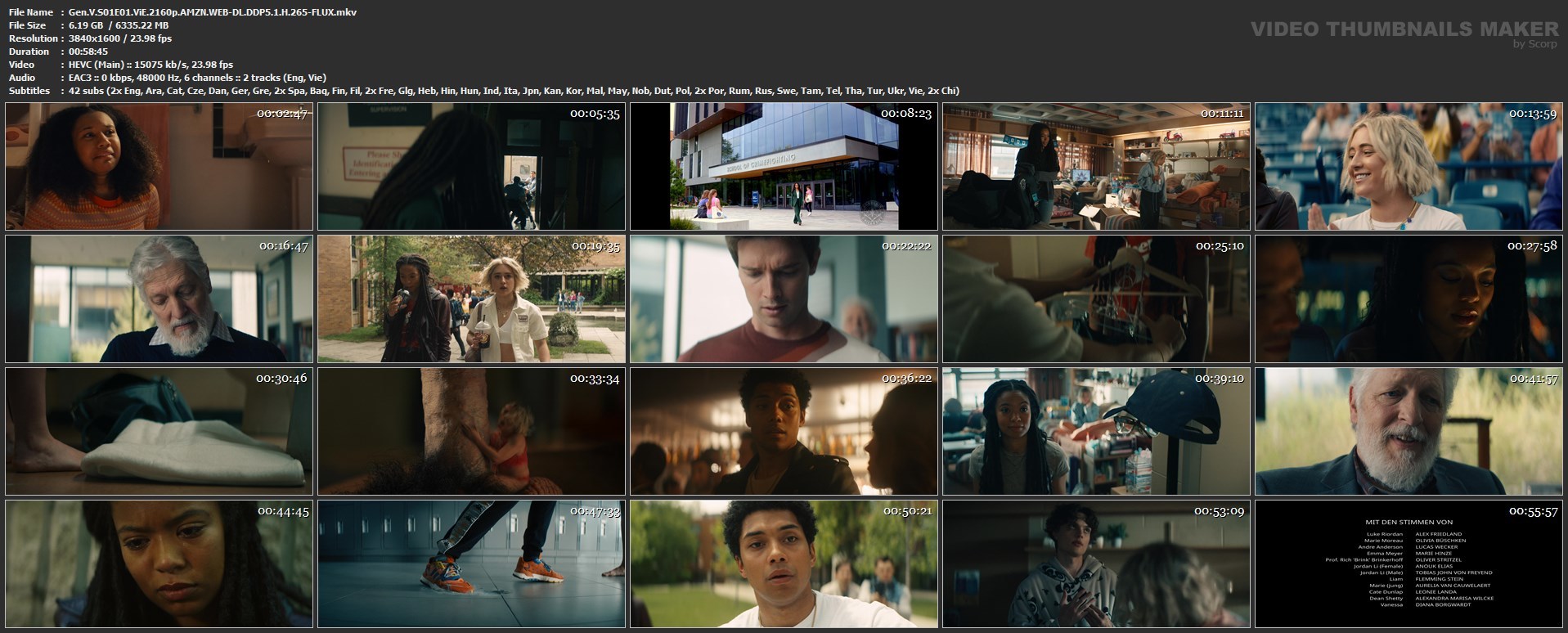Select the thumbnail stamped 00:05:35

click(x=471, y=167)
